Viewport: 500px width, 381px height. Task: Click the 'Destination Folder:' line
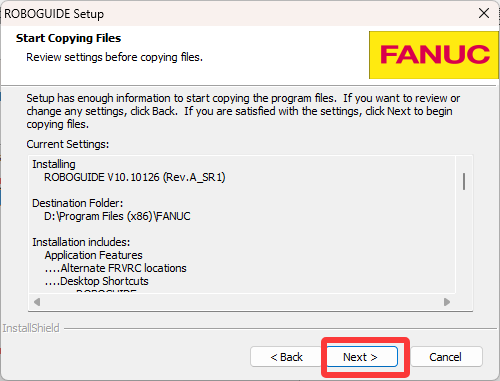click(78, 203)
